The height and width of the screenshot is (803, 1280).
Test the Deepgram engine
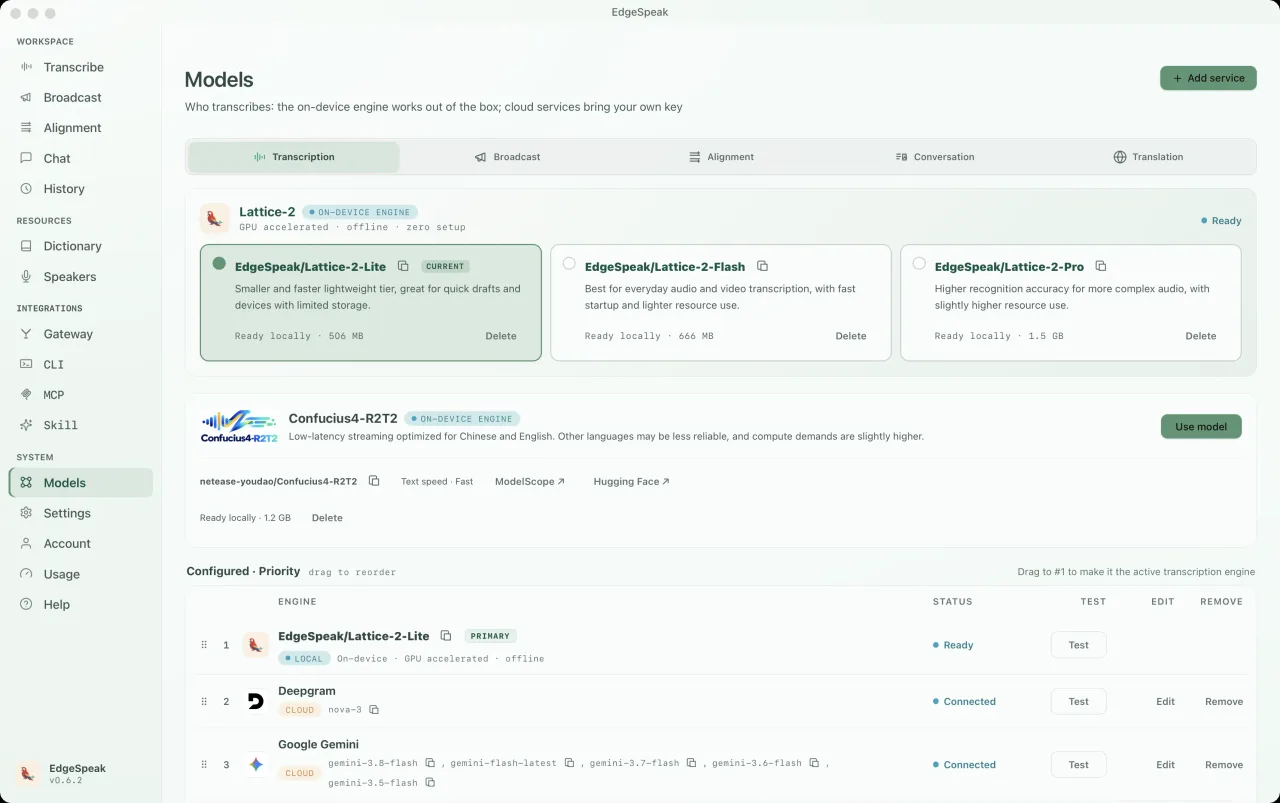point(1078,702)
